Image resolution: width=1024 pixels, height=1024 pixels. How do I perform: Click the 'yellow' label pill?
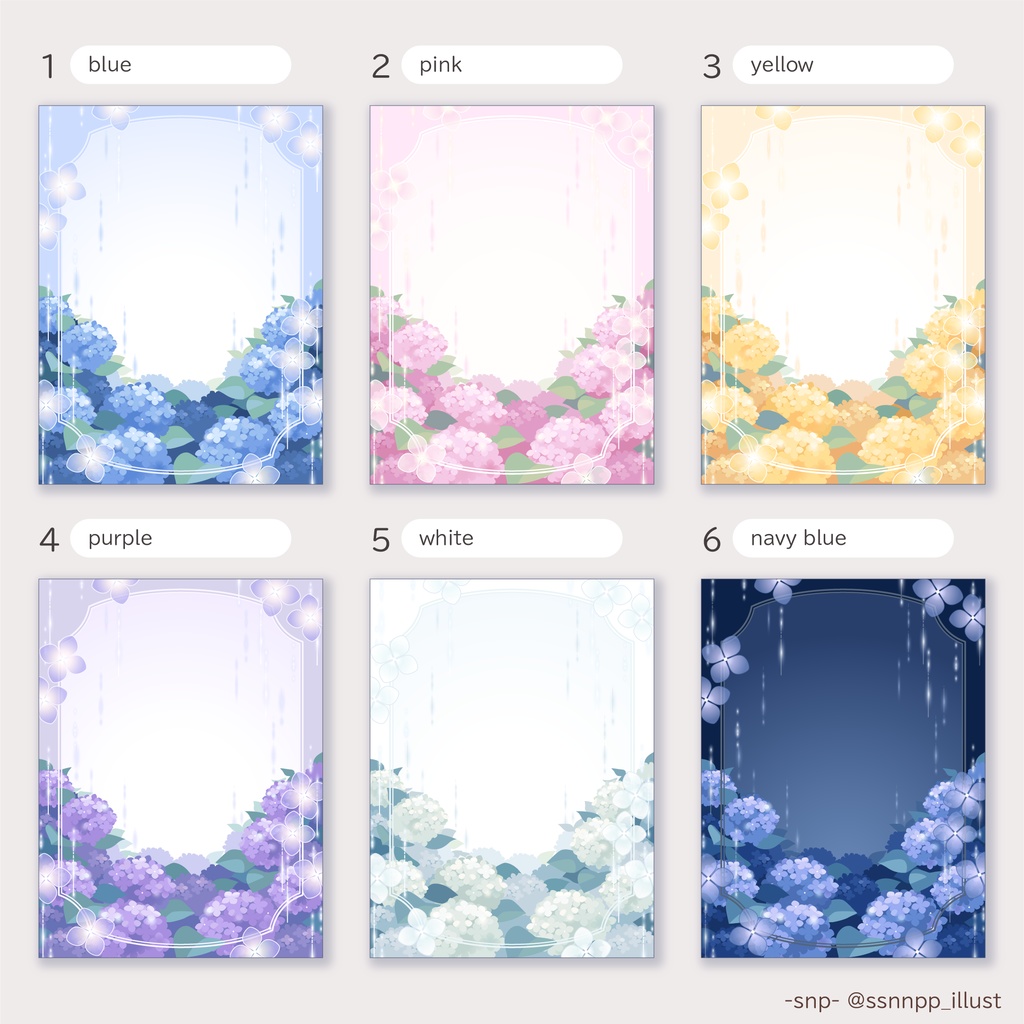pyautogui.click(x=842, y=65)
